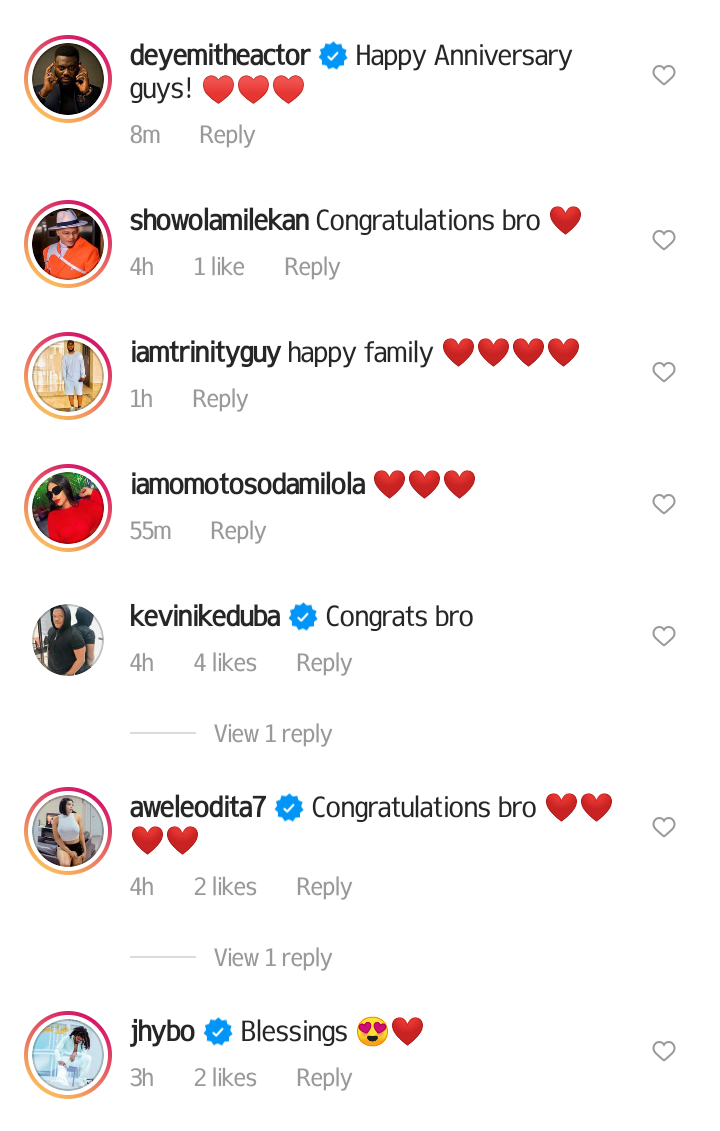The height and width of the screenshot is (1131, 720).
Task: Tap heart icon next to aweleodita7's comment
Action: tap(663, 827)
